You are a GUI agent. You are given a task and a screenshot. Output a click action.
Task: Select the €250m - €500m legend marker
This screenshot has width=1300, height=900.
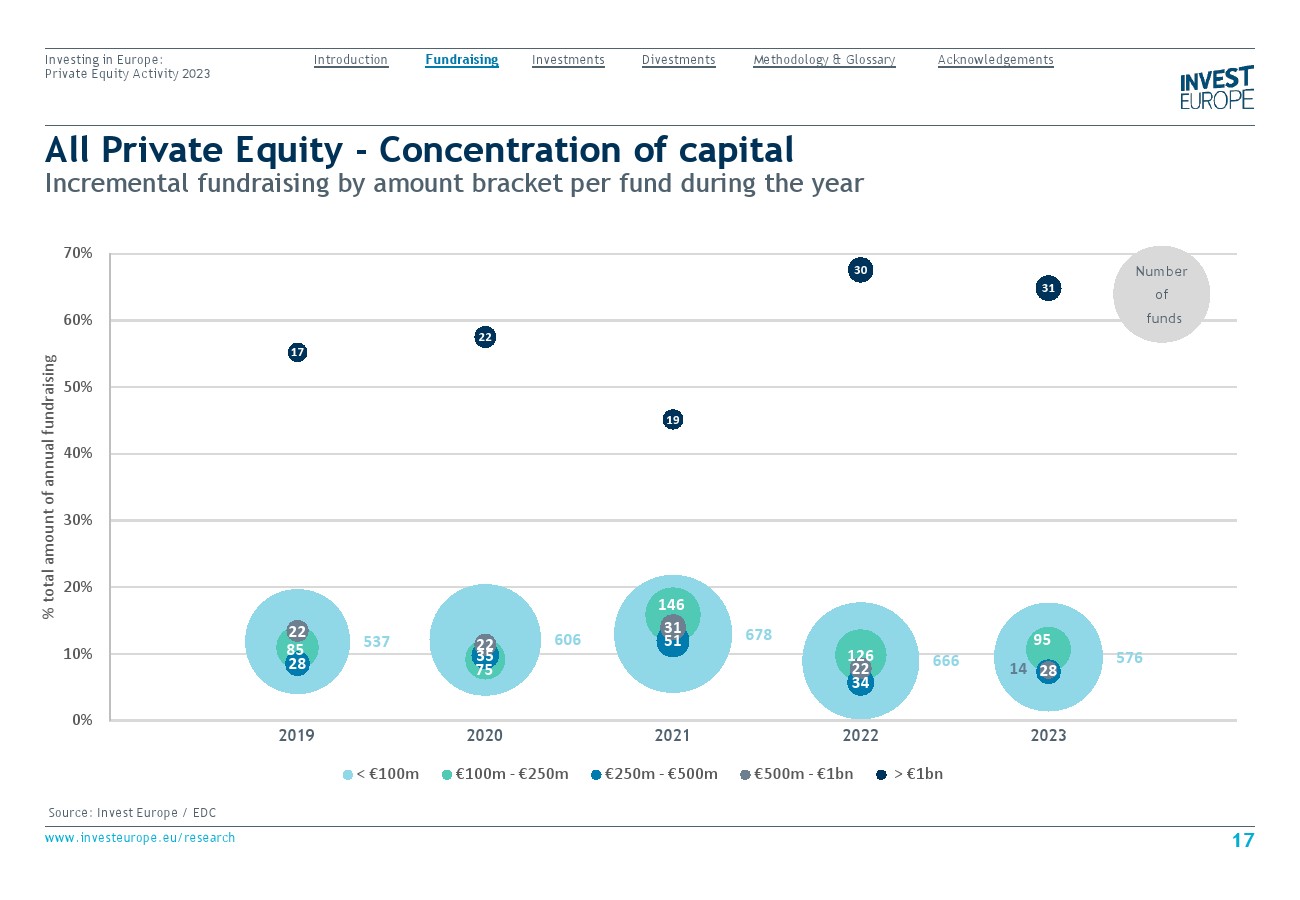click(x=596, y=774)
